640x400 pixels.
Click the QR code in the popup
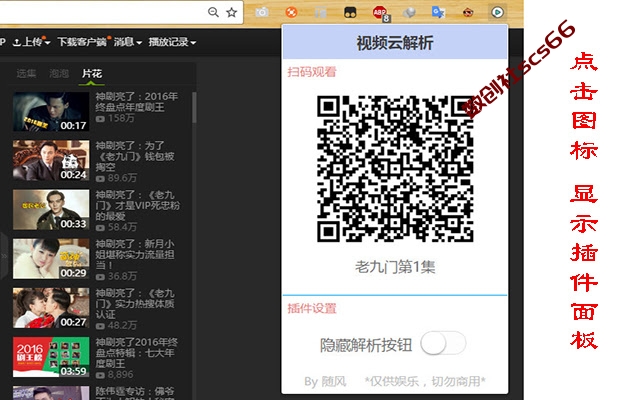tap(395, 169)
